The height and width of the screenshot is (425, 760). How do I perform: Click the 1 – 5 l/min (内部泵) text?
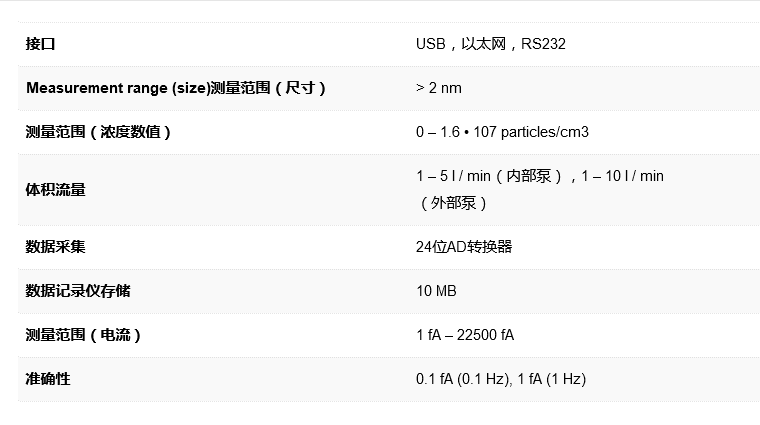(489, 176)
